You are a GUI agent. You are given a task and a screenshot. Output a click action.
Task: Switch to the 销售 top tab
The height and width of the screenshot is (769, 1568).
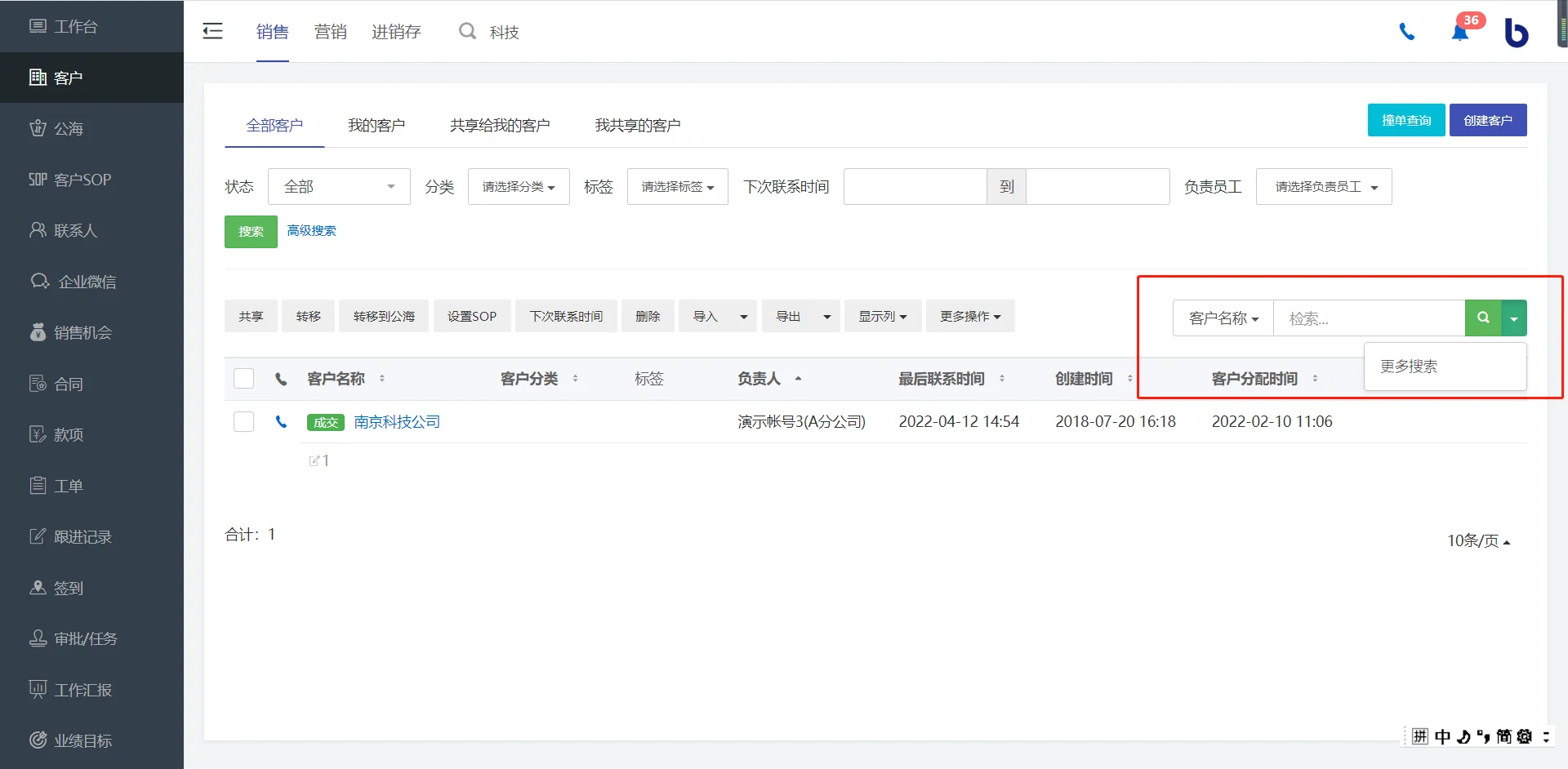click(273, 32)
